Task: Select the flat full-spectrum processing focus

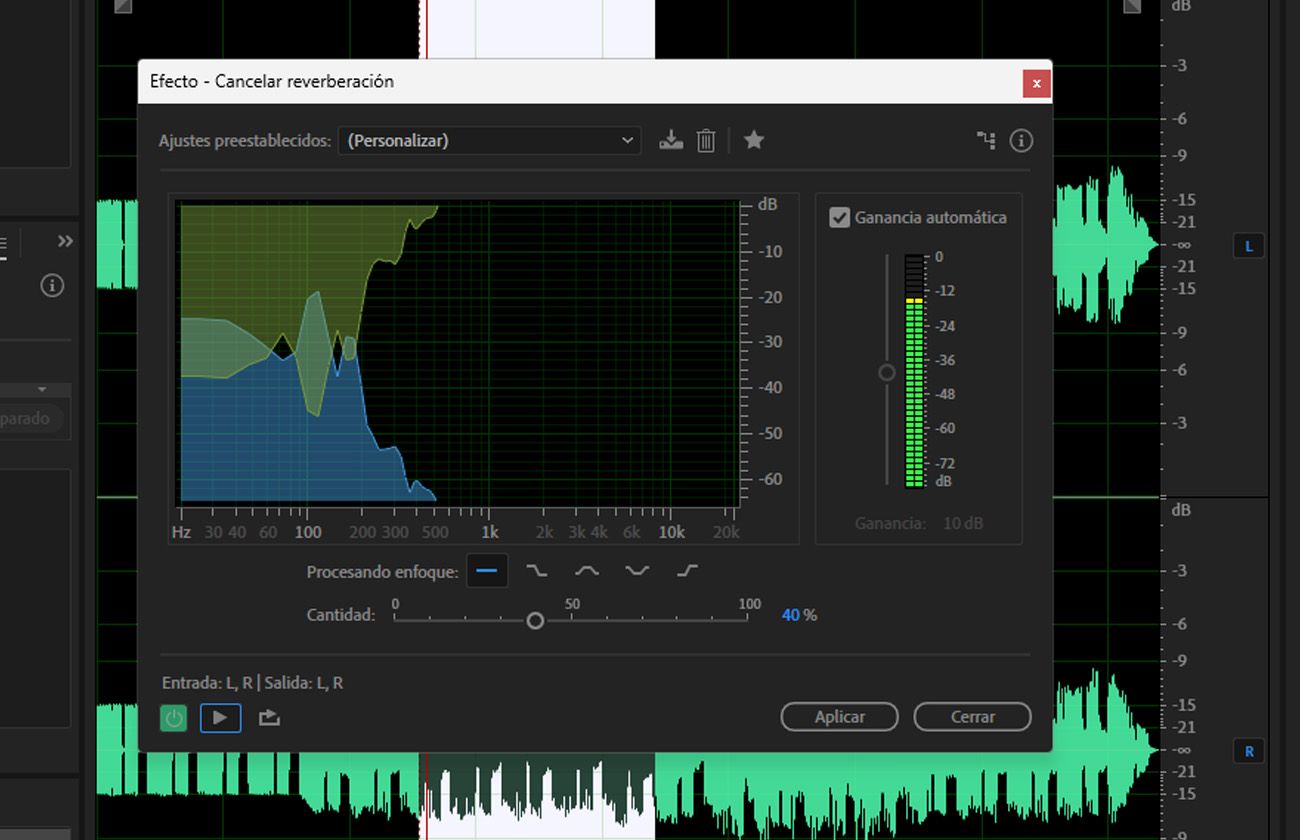Action: (487, 571)
